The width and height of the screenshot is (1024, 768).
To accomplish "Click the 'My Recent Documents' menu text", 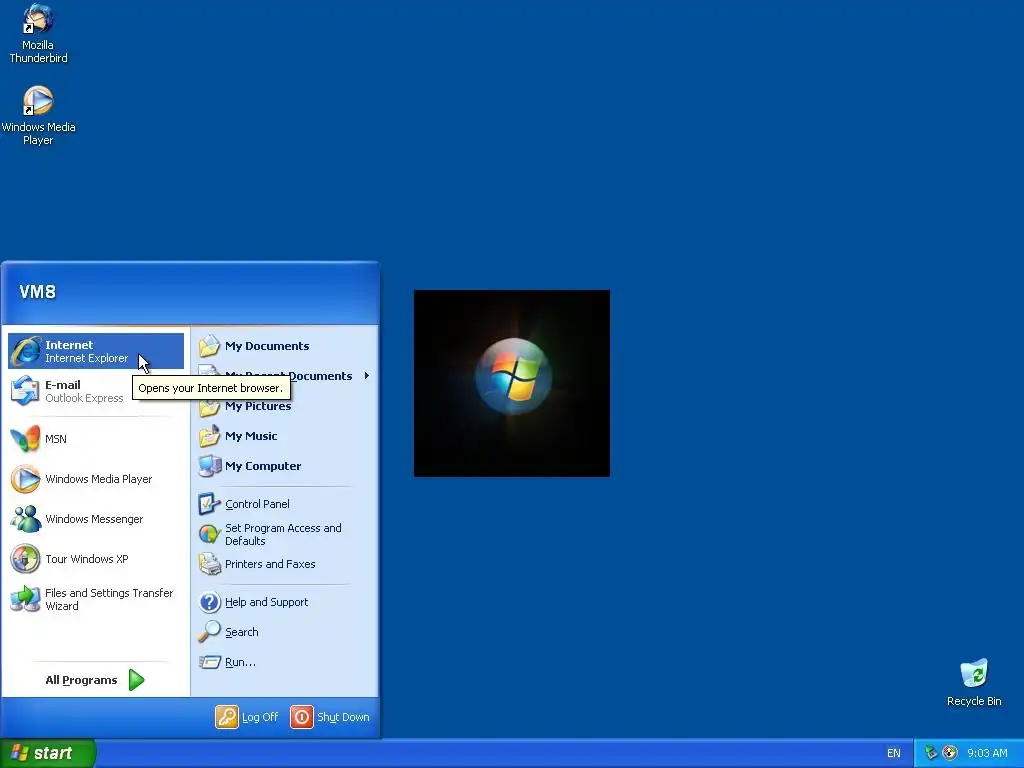I will tap(289, 376).
